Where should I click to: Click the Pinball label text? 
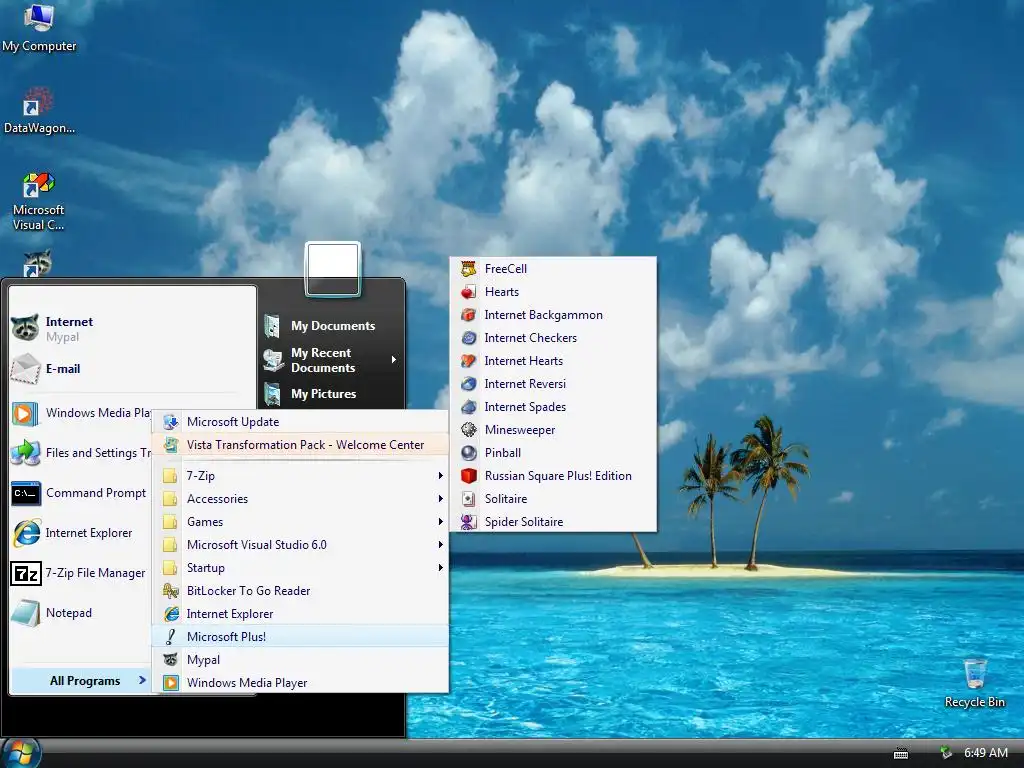pos(503,453)
